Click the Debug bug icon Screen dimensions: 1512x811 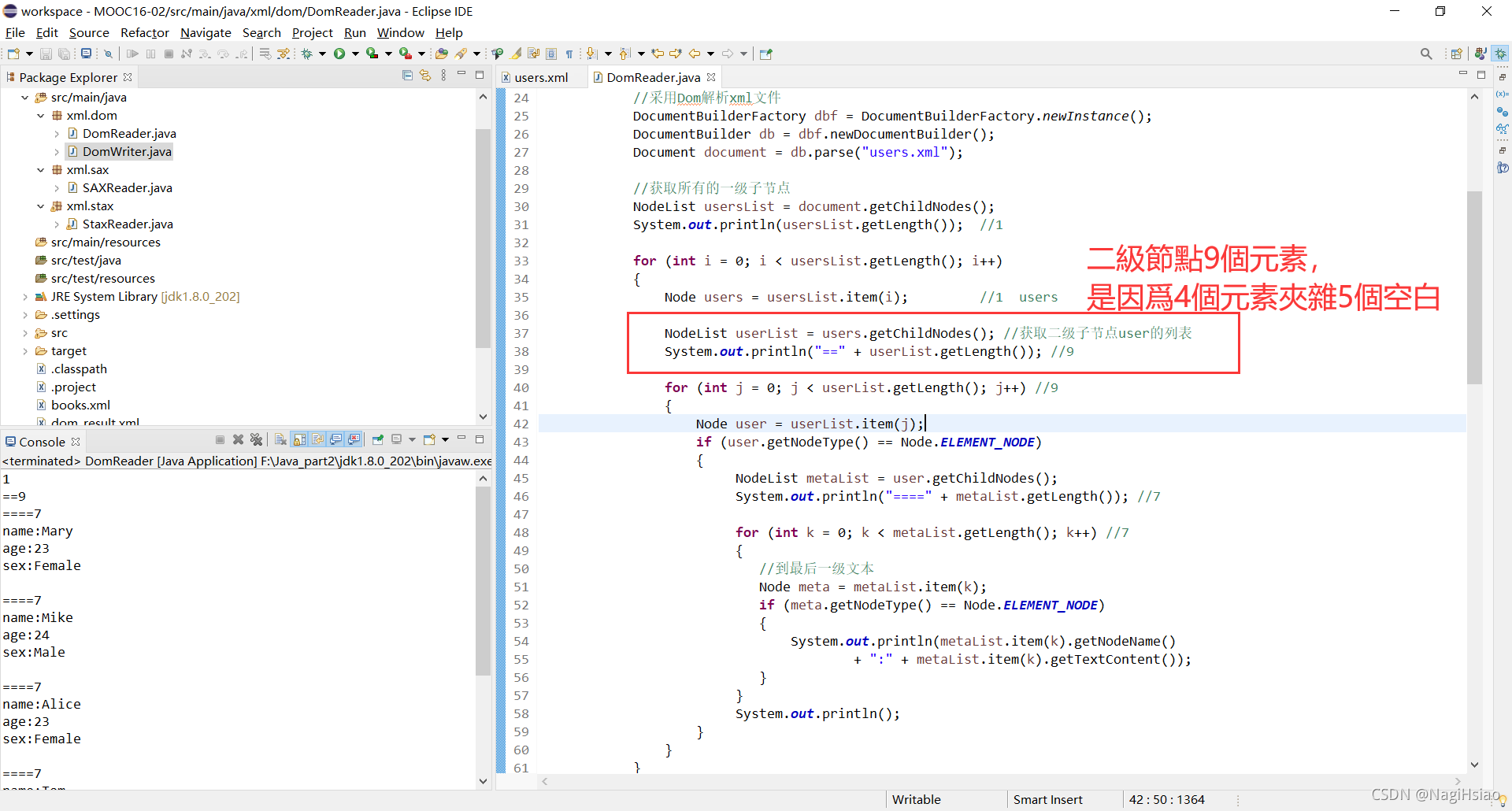[x=306, y=54]
